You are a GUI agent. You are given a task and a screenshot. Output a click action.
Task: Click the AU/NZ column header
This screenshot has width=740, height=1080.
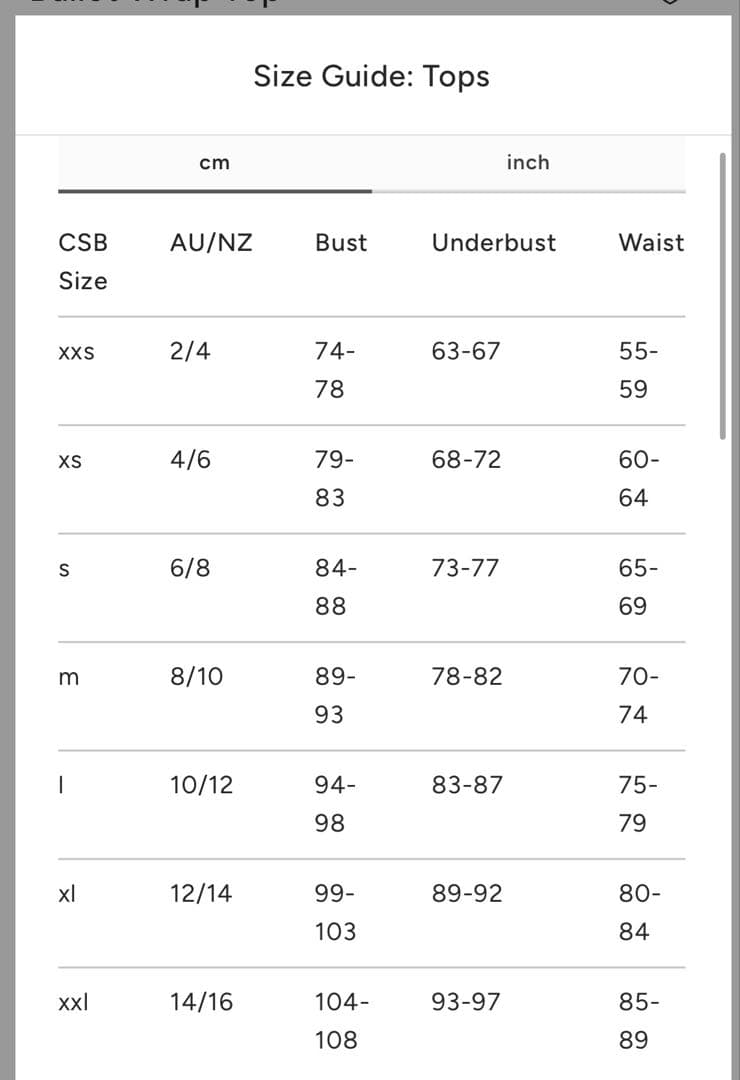coord(211,243)
